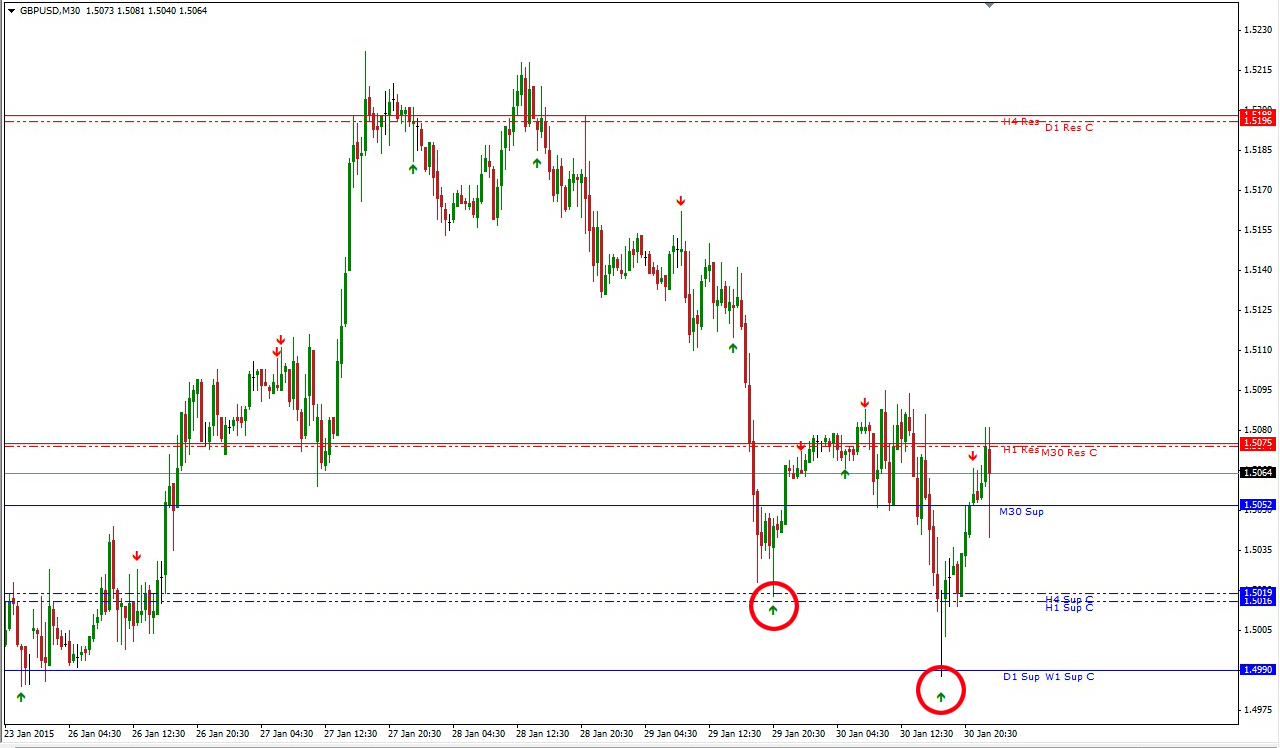
Task: Open the dropdown arrow beside GBPUSD,M30
Action: click(11, 11)
